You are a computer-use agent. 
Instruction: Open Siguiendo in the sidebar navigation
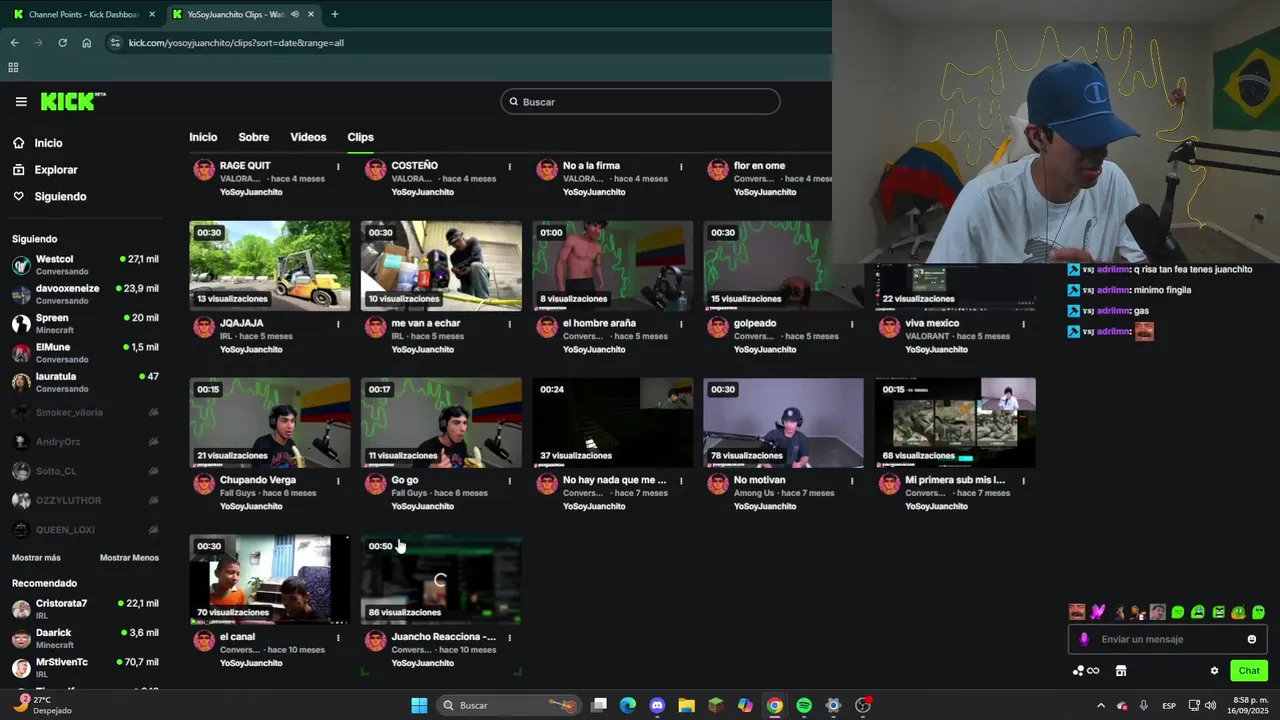60,197
